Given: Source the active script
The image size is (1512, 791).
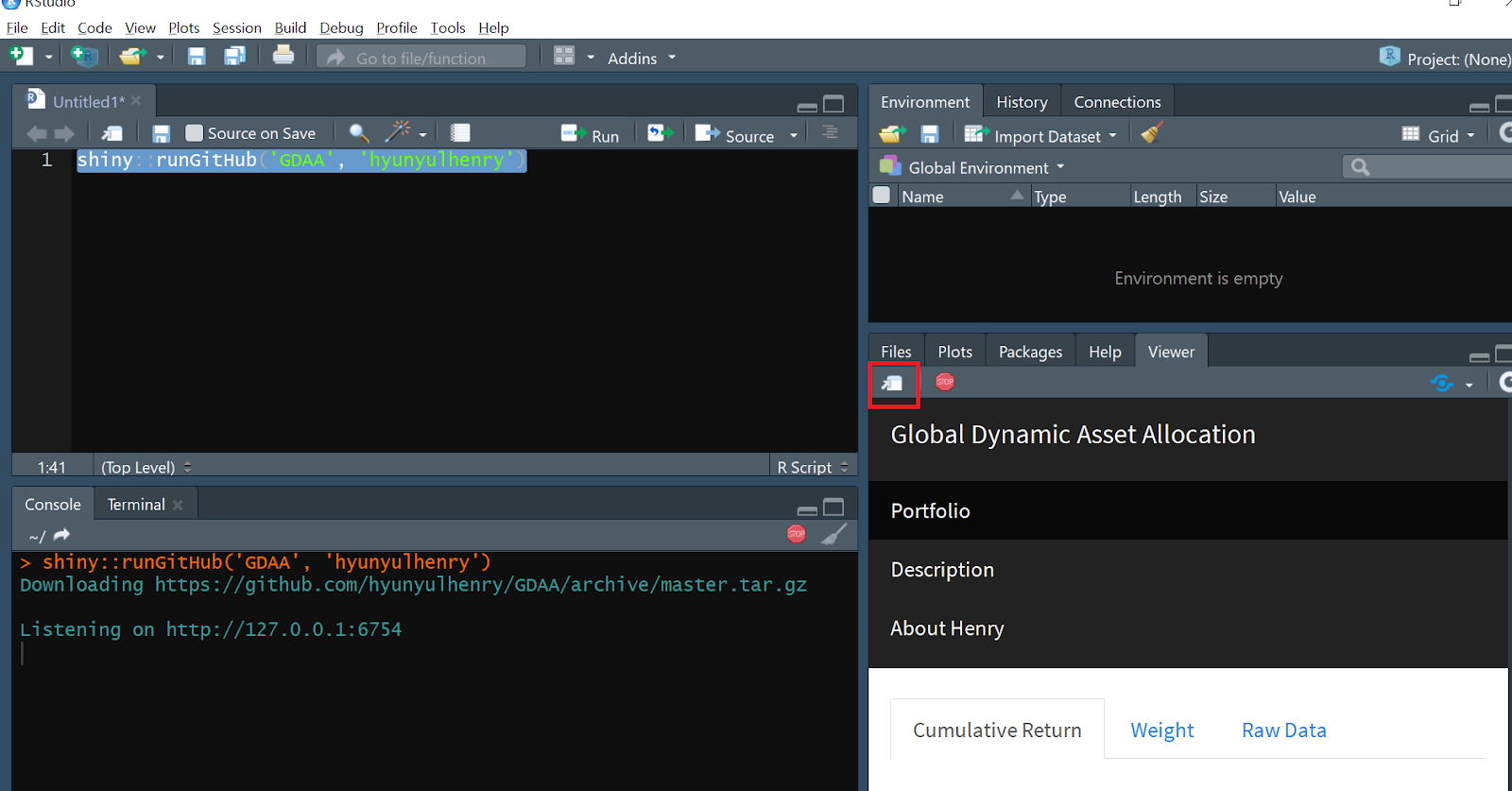Looking at the screenshot, I should coord(734,135).
